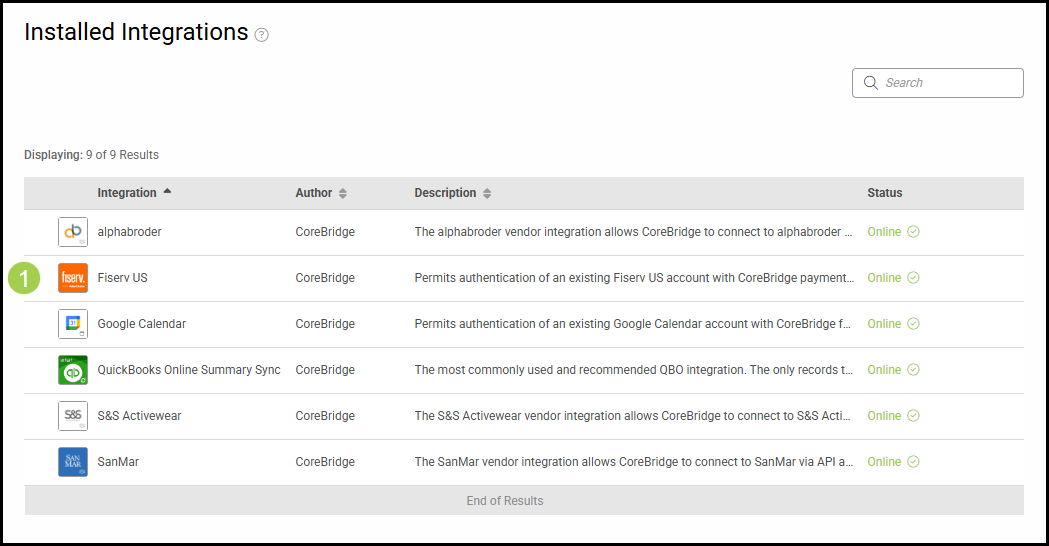
Task: Click Online status checkmark for SanMar
Action: pyautogui.click(x=913, y=462)
